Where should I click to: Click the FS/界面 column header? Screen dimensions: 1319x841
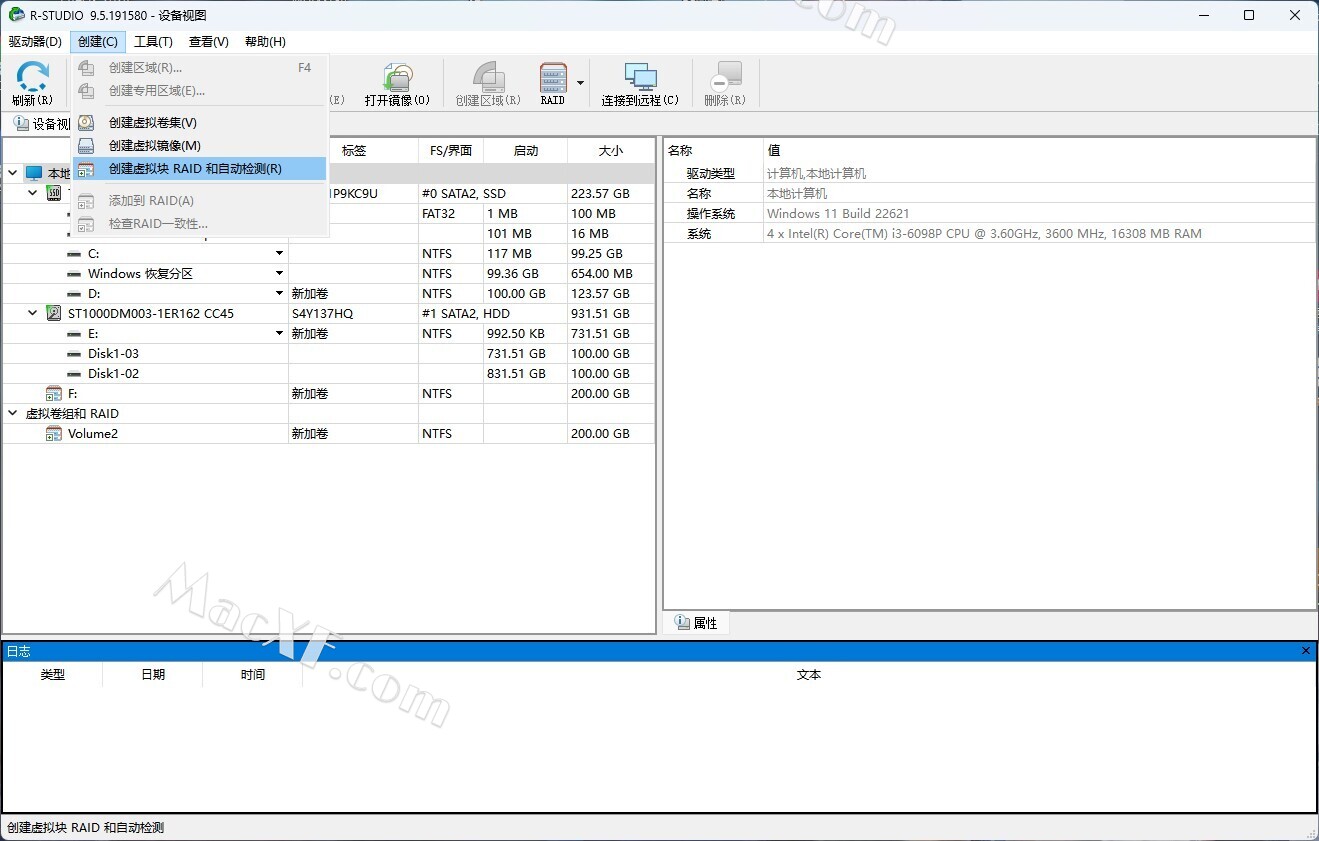point(451,151)
